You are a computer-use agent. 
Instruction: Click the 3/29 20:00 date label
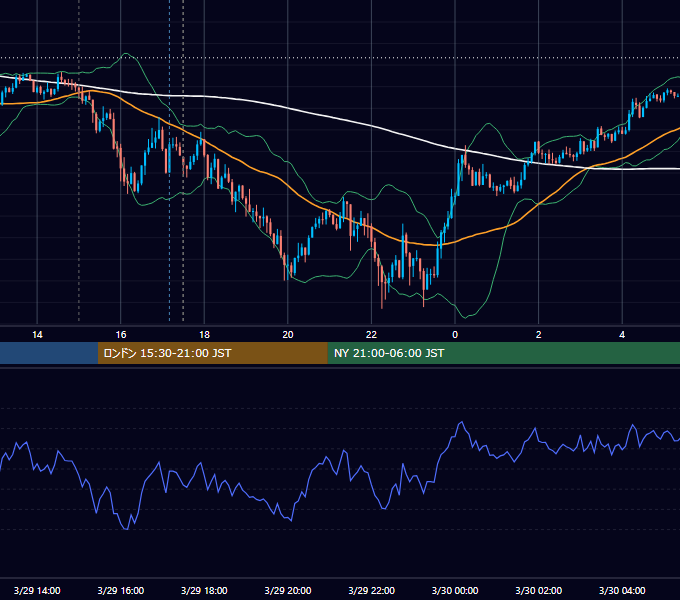coord(288,590)
